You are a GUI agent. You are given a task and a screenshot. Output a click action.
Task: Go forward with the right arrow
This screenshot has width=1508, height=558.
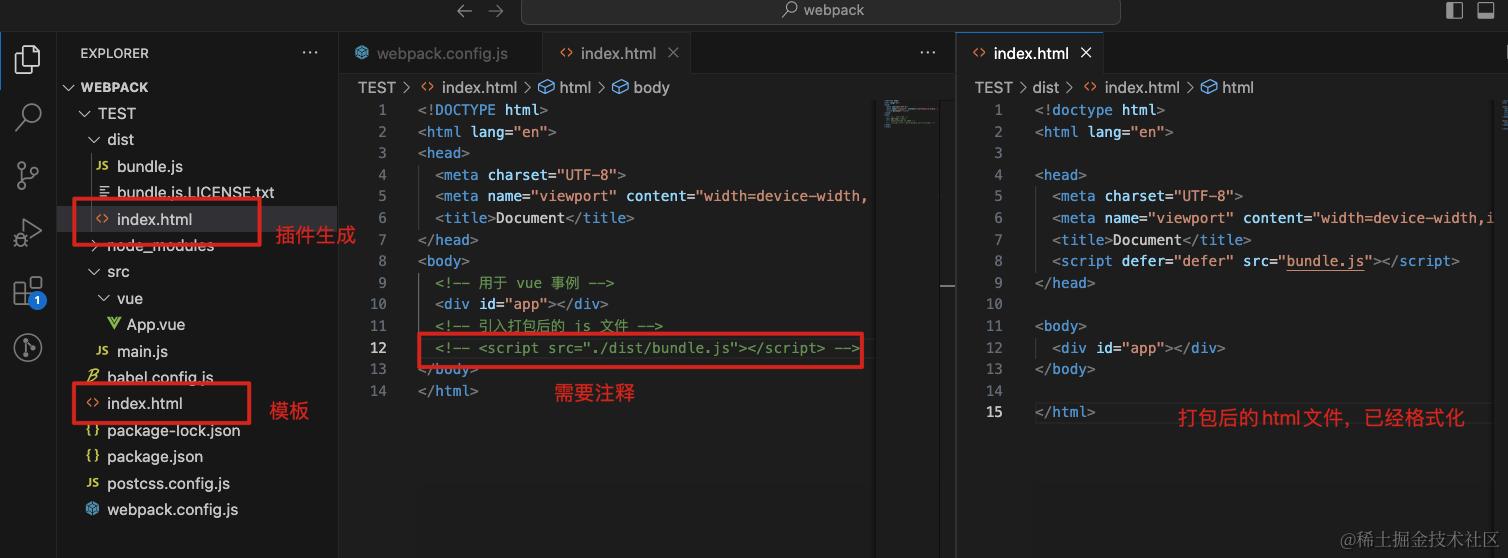pyautogui.click(x=496, y=11)
